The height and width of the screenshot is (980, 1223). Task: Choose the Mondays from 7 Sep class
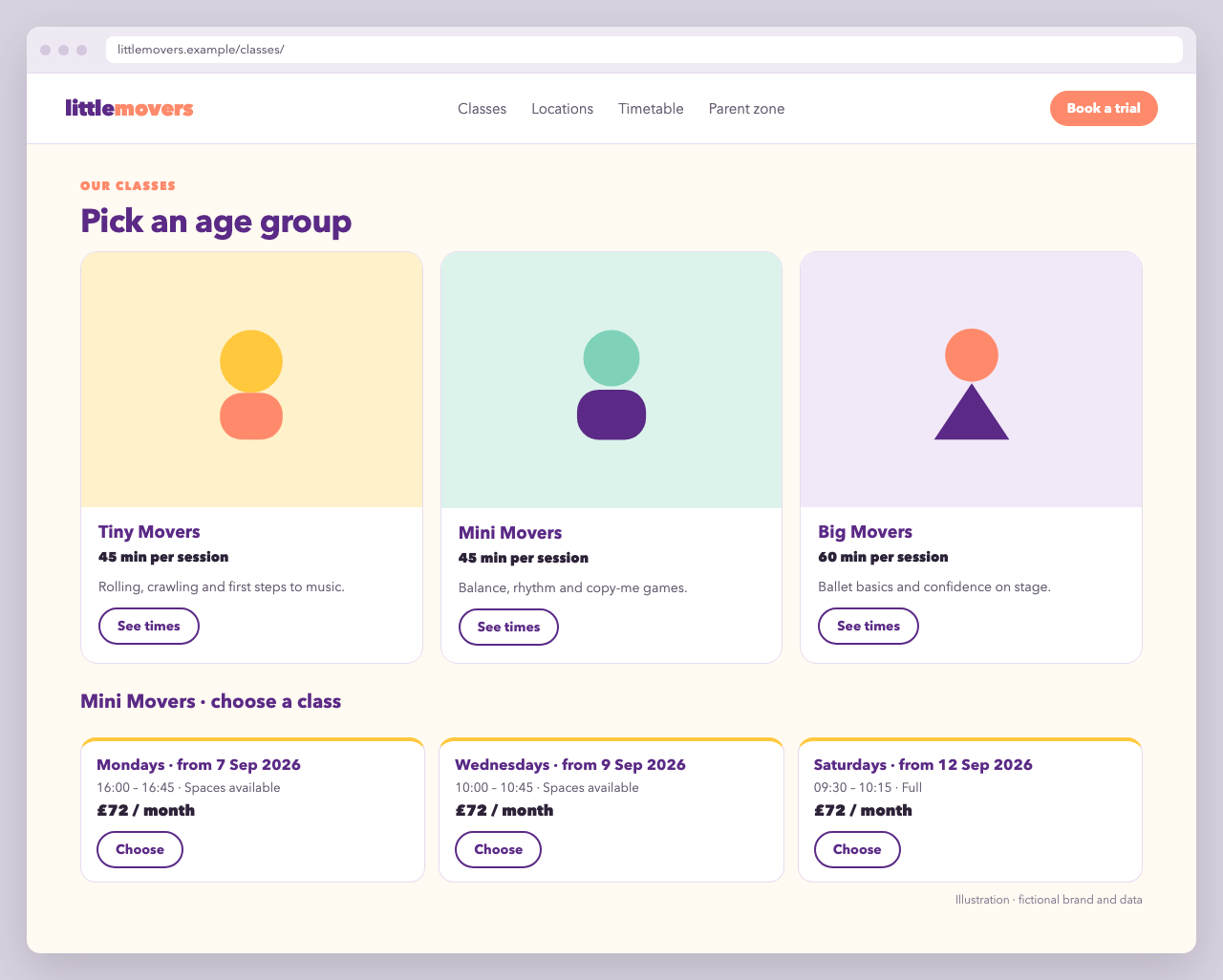tap(139, 850)
